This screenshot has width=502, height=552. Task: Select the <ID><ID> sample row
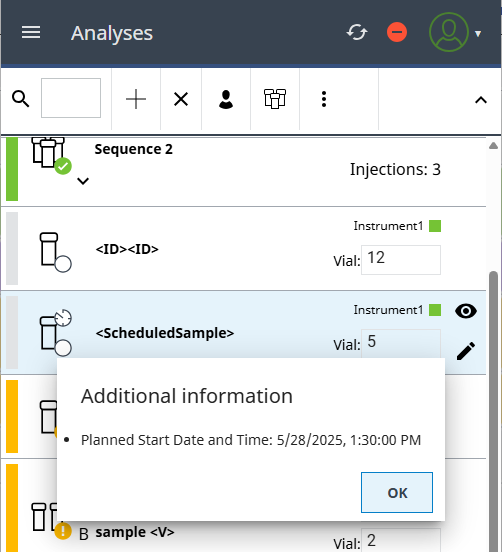244,249
